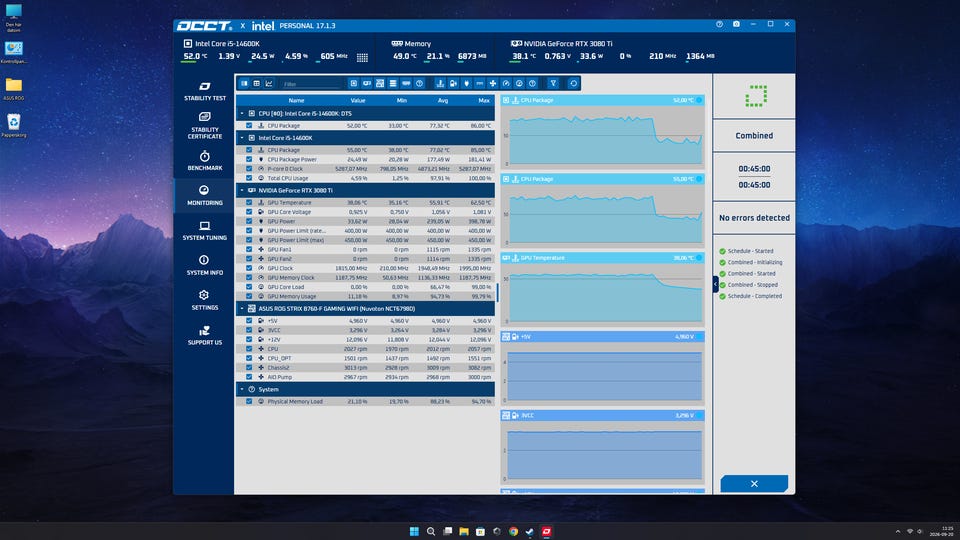Uncheck P-core 0 Clock sensor checkbox
The height and width of the screenshot is (540, 960).
click(x=249, y=168)
